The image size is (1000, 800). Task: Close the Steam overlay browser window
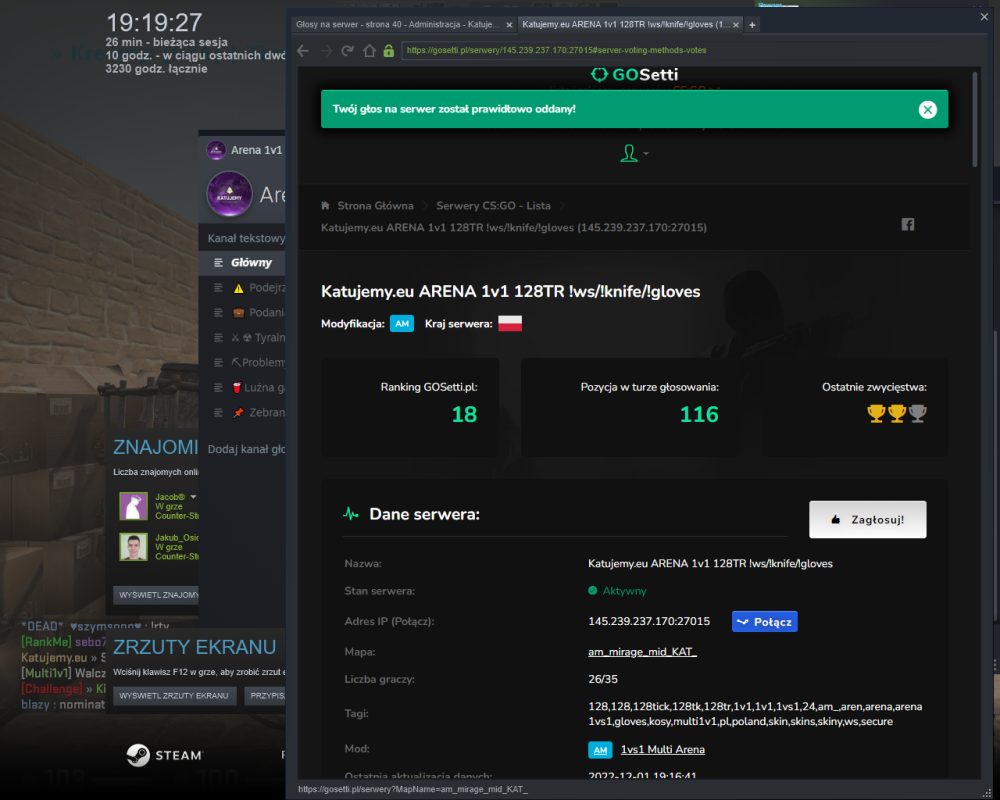(984, 17)
